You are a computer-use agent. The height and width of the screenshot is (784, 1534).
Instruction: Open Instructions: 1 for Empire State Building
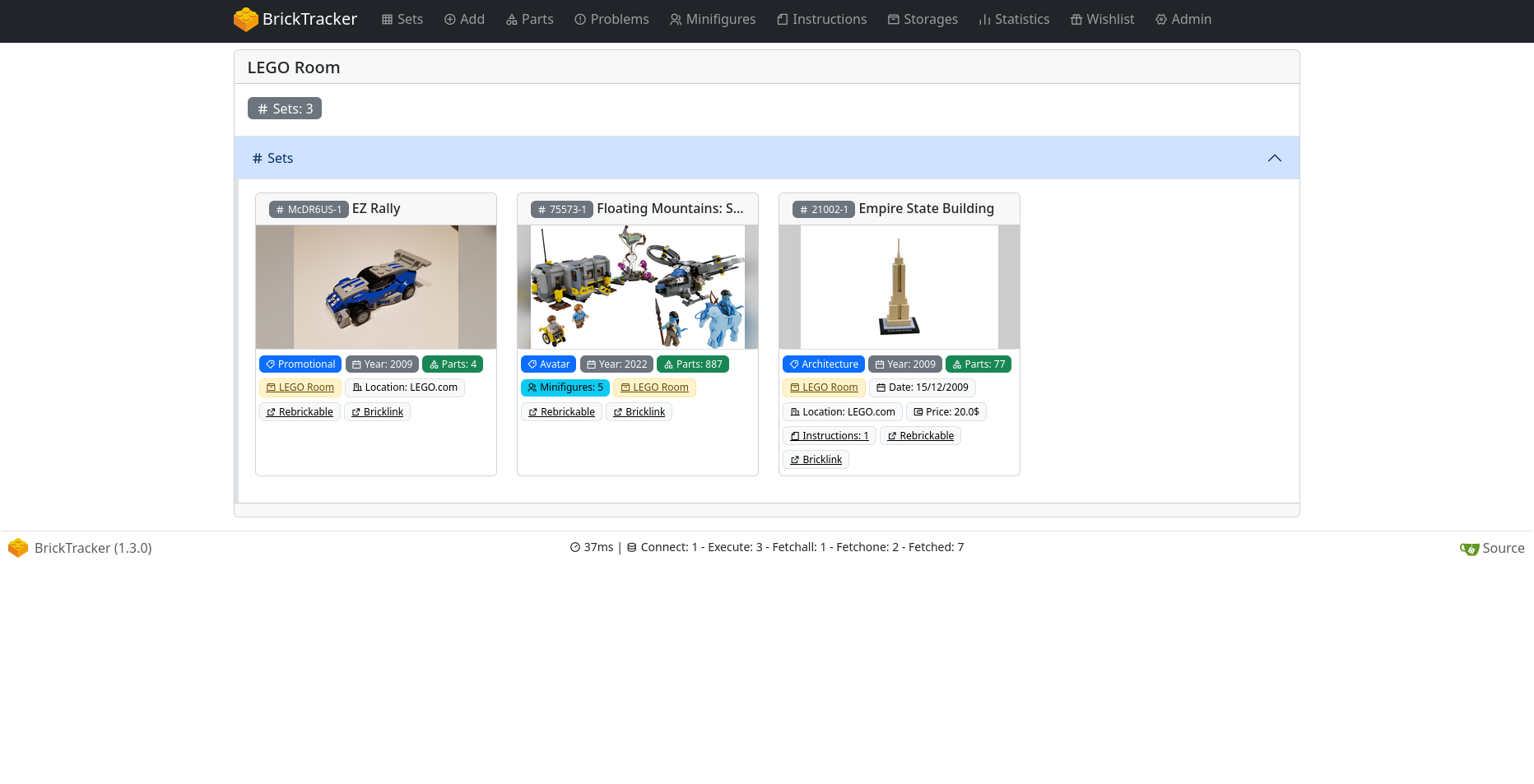pos(829,436)
